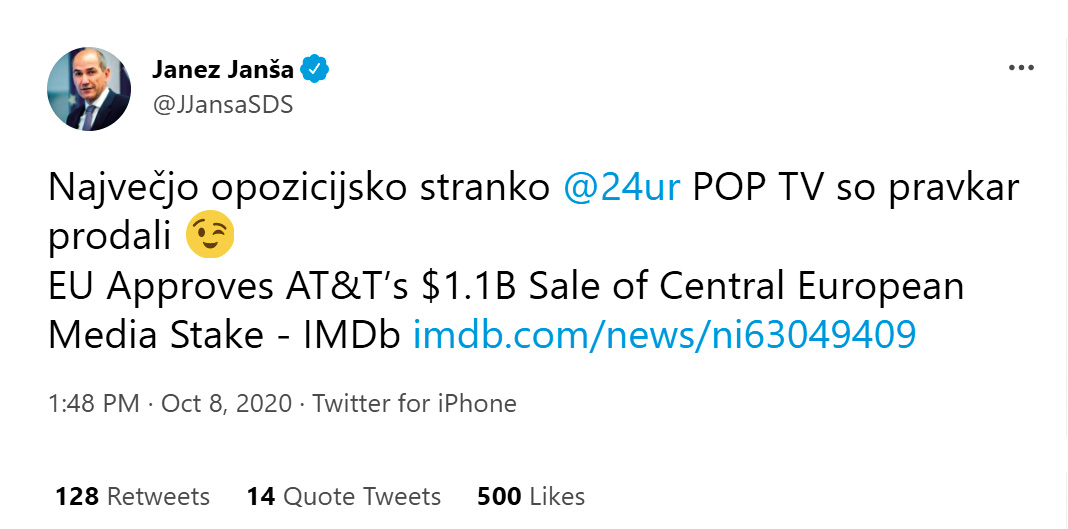The image size is (1068, 529).
Task: Follow the imdb.com/news/ni63049409 link
Action: coord(664,335)
